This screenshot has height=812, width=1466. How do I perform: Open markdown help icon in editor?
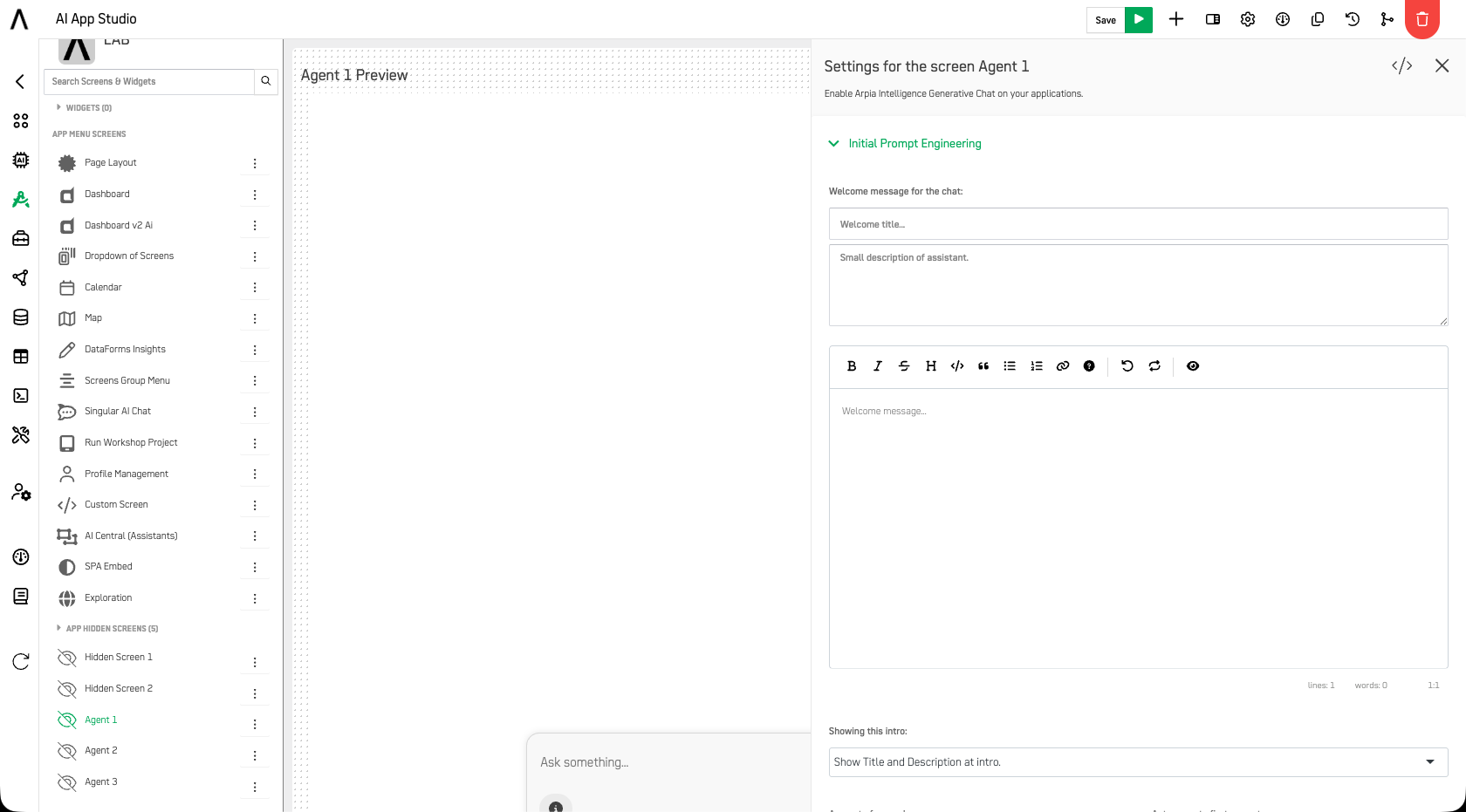pos(1089,366)
